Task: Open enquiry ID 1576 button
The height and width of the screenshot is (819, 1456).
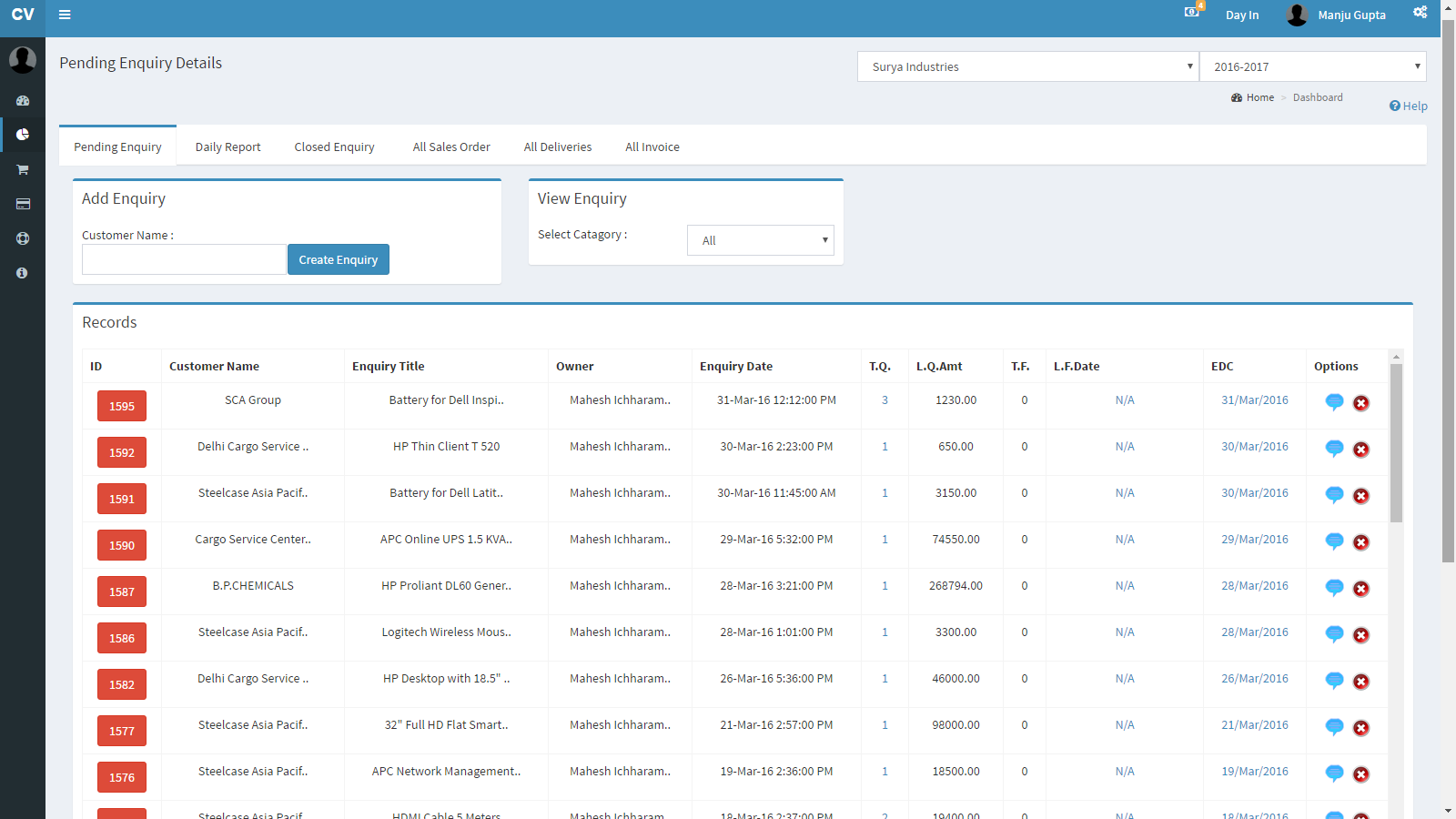Action: (x=122, y=777)
